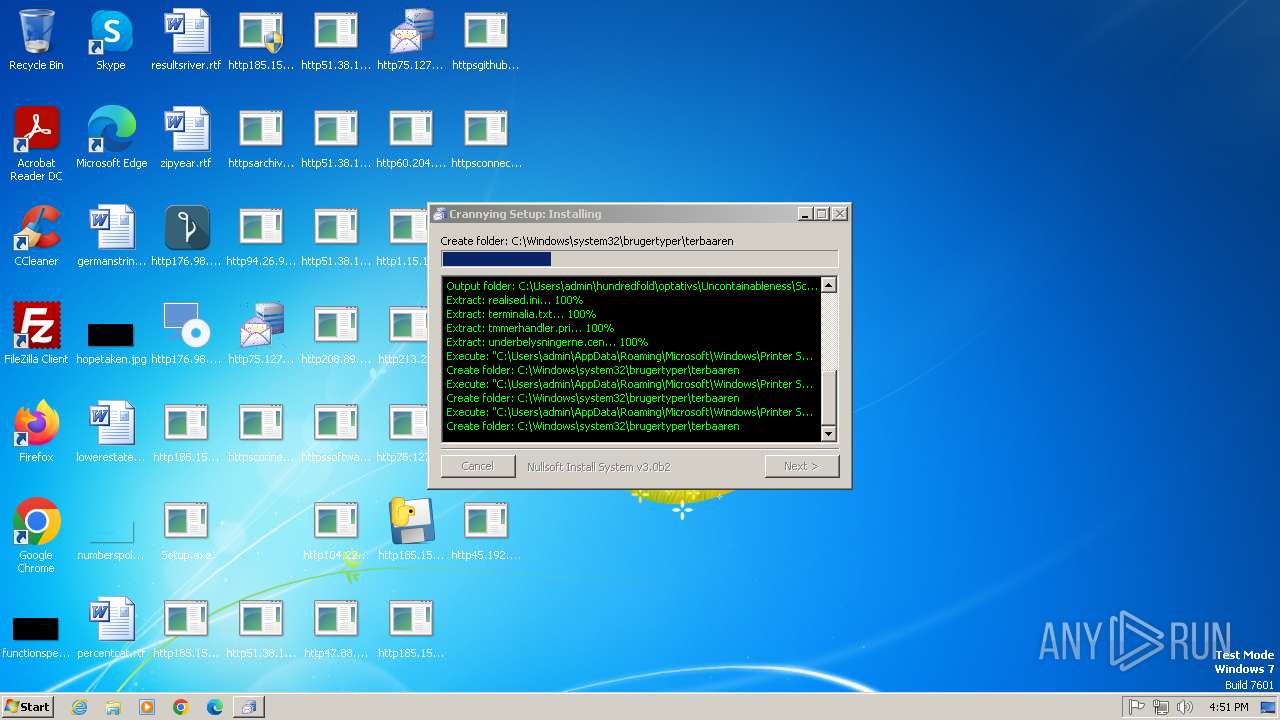This screenshot has width=1280, height=720.
Task: Select the Setup.exe desktop icon
Action: coord(186,530)
